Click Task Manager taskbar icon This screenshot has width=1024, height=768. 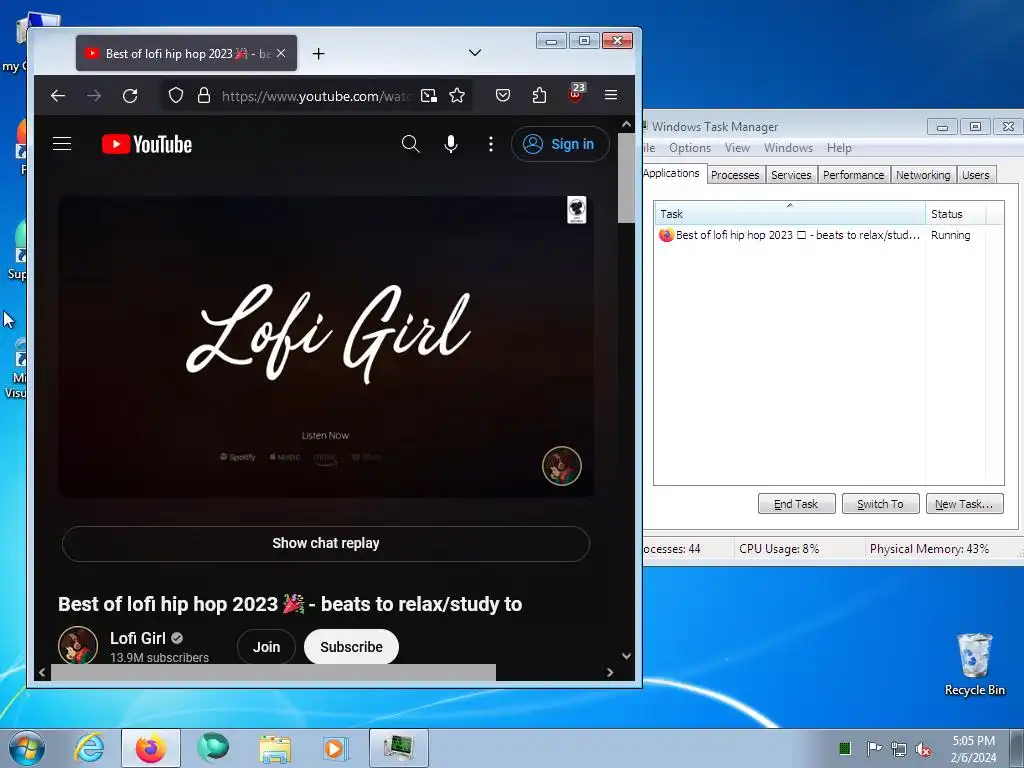[x=398, y=748]
